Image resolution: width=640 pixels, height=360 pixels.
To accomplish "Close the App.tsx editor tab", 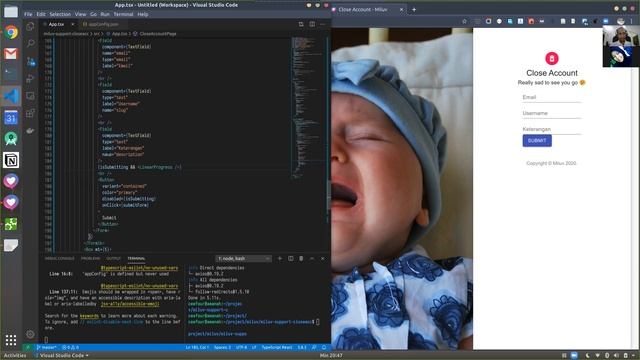I will click(73, 24).
